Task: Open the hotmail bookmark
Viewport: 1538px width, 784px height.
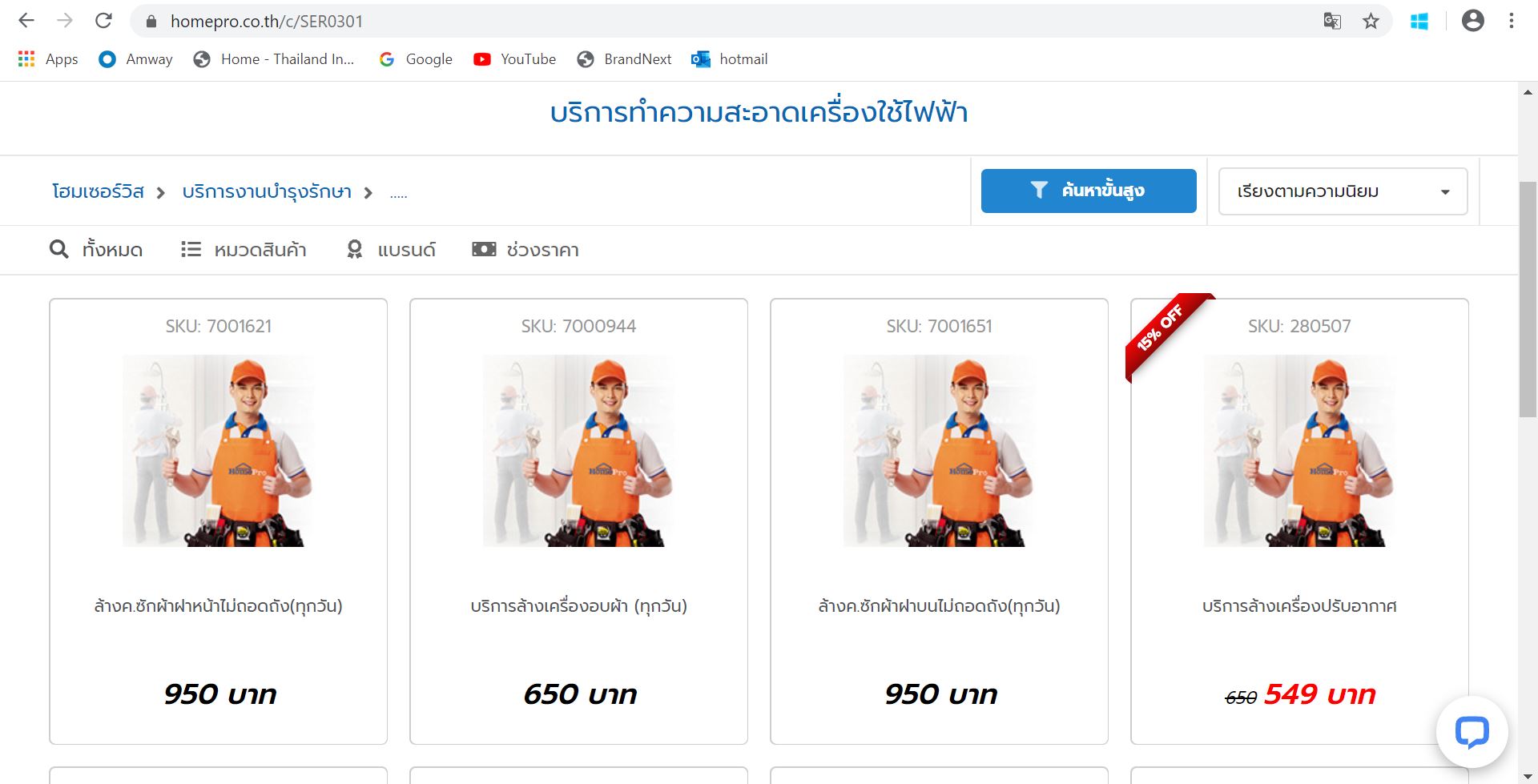Action: click(x=729, y=59)
